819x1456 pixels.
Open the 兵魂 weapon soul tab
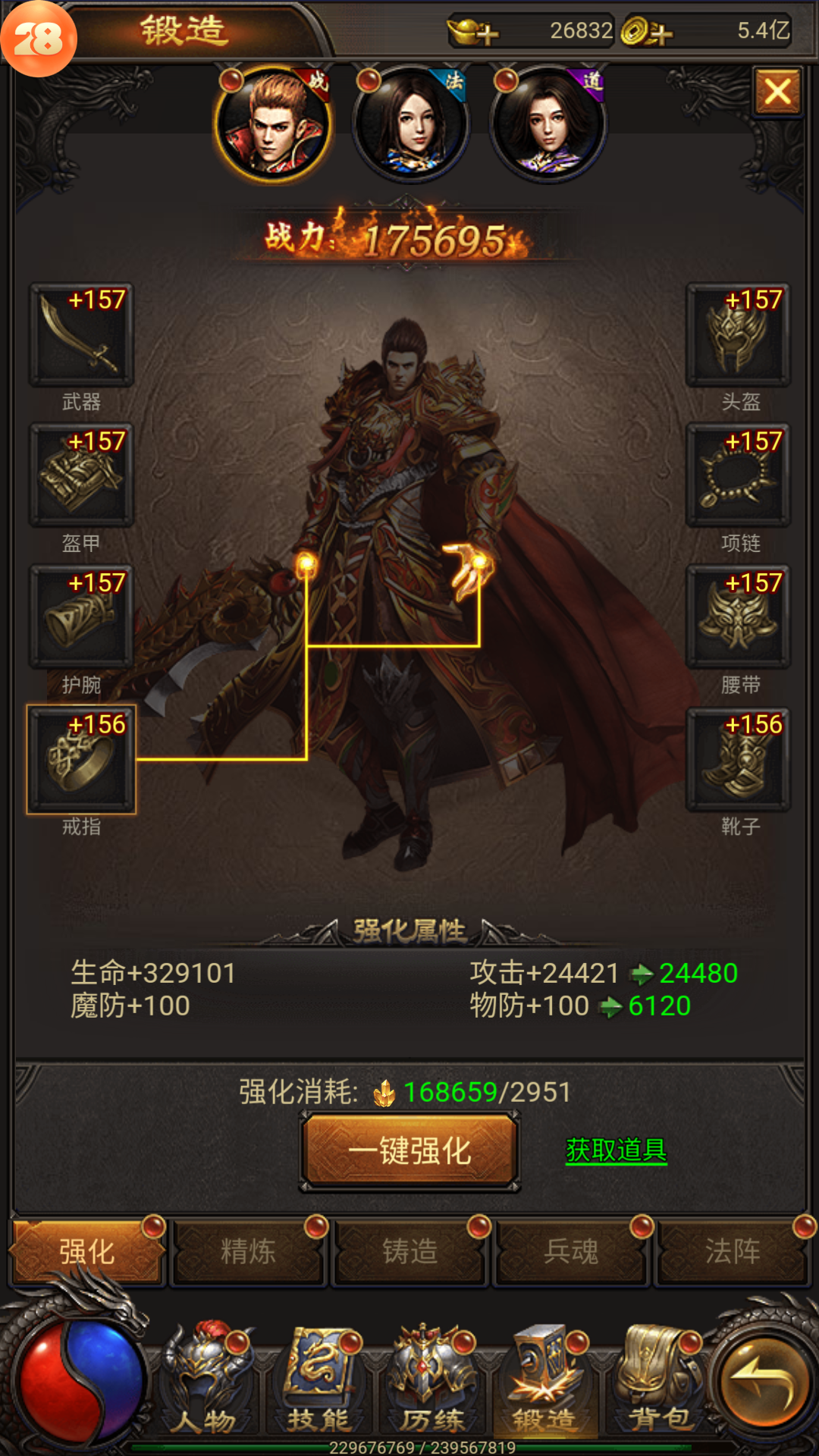[x=571, y=1251]
